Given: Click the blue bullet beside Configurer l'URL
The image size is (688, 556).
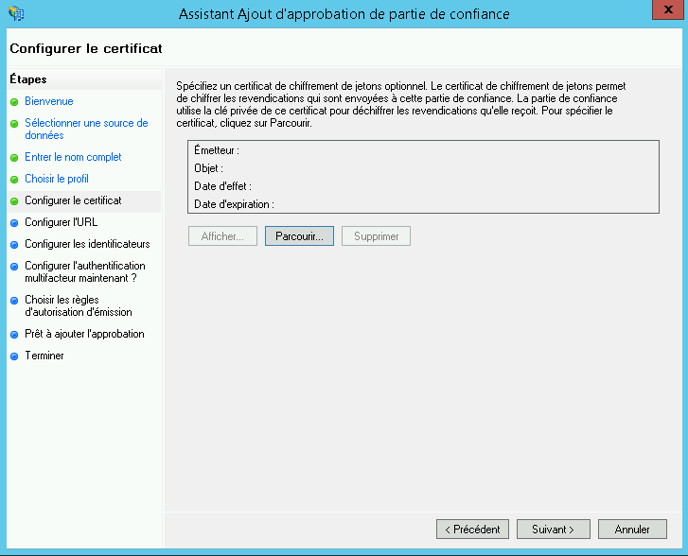Looking at the screenshot, I should coord(14,223).
